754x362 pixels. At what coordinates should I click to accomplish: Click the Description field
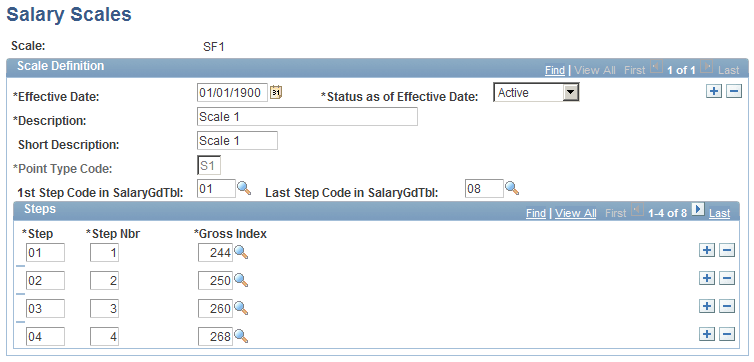[307, 117]
